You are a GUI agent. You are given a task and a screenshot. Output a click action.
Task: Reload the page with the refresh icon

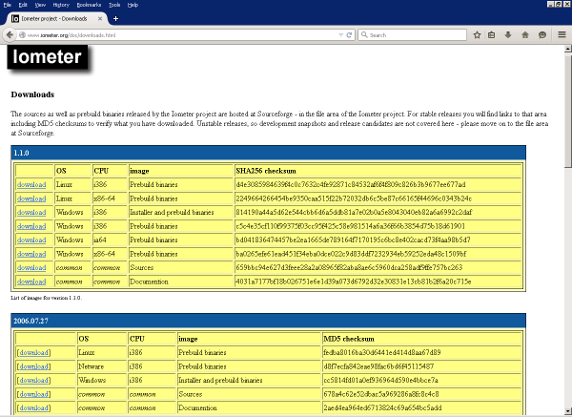pos(349,35)
